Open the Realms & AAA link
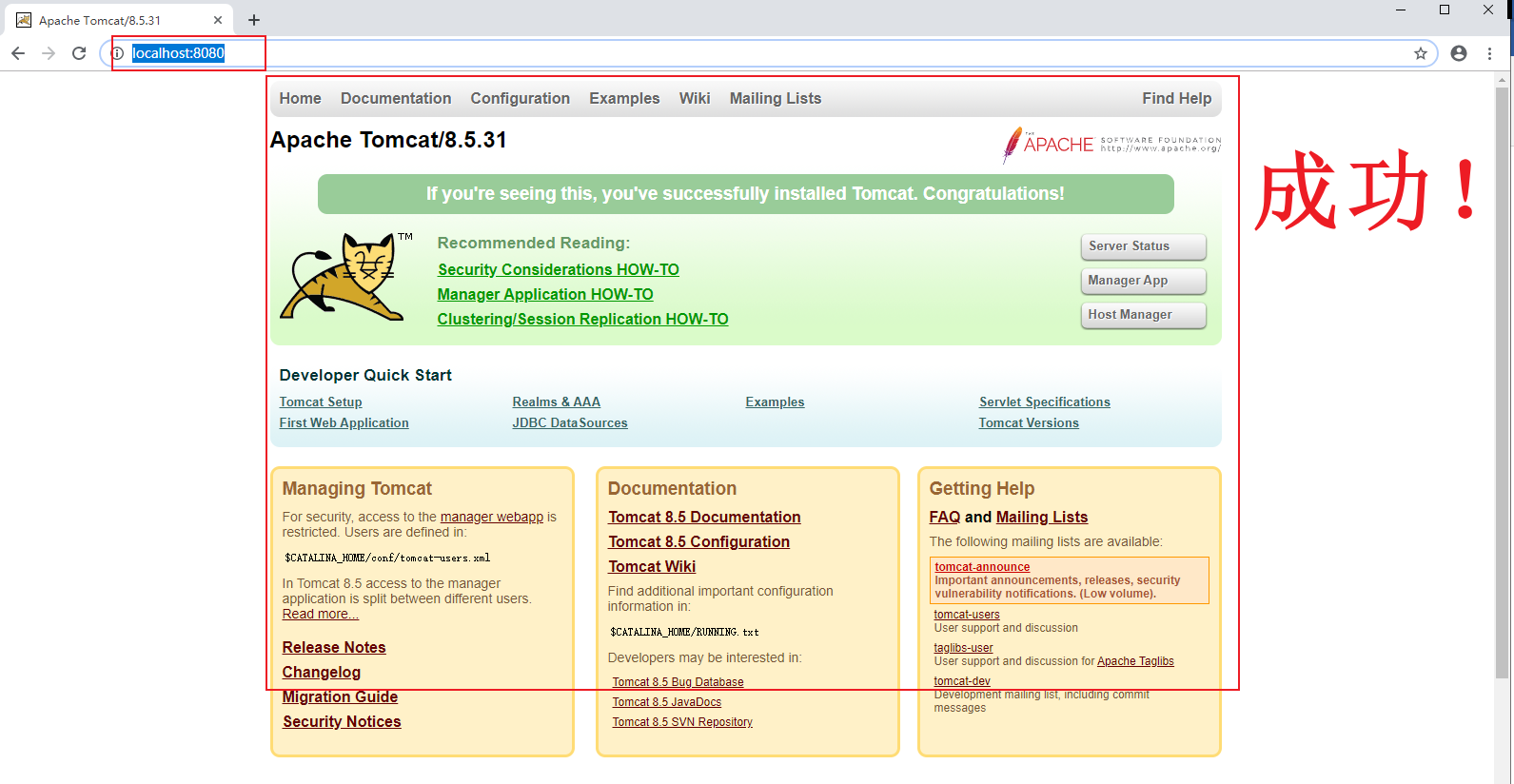 (x=556, y=402)
